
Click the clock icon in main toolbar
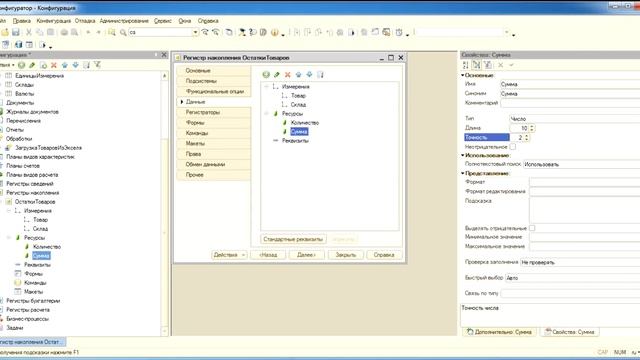(399, 32)
